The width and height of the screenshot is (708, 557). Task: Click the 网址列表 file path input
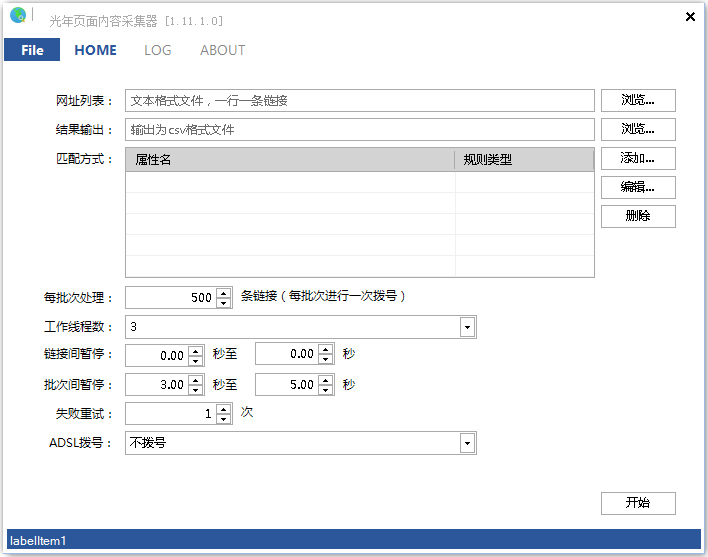(359, 100)
